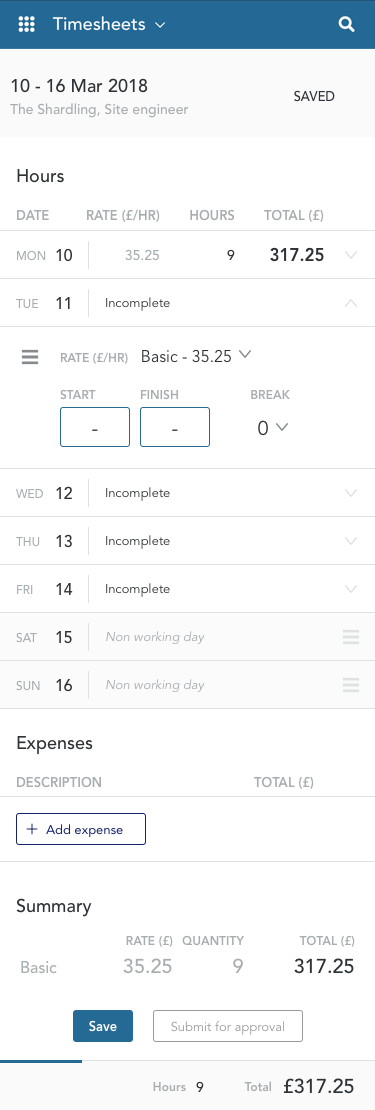Open the apps grid menu icon
Image resolution: width=375 pixels, height=1110 pixels.
point(26,24)
